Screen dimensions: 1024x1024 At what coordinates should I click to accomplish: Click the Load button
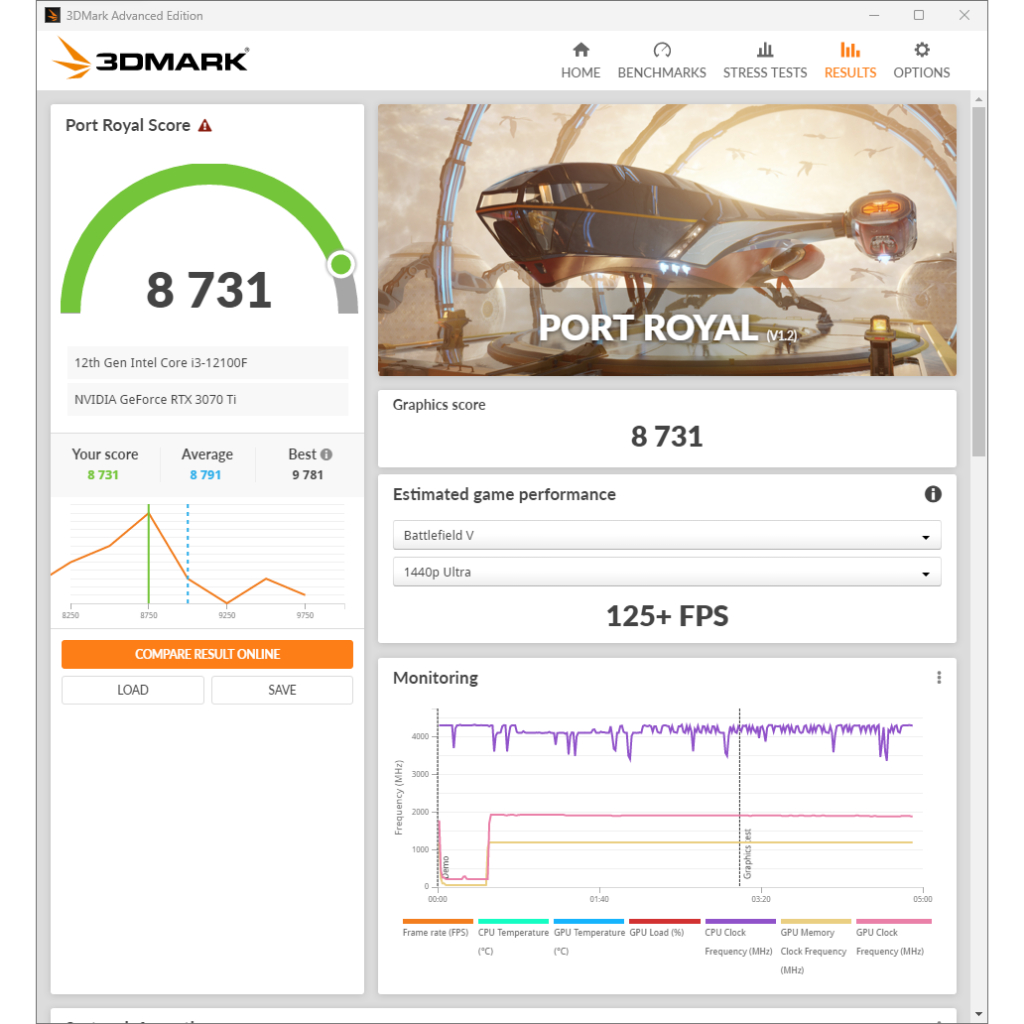[x=133, y=690]
